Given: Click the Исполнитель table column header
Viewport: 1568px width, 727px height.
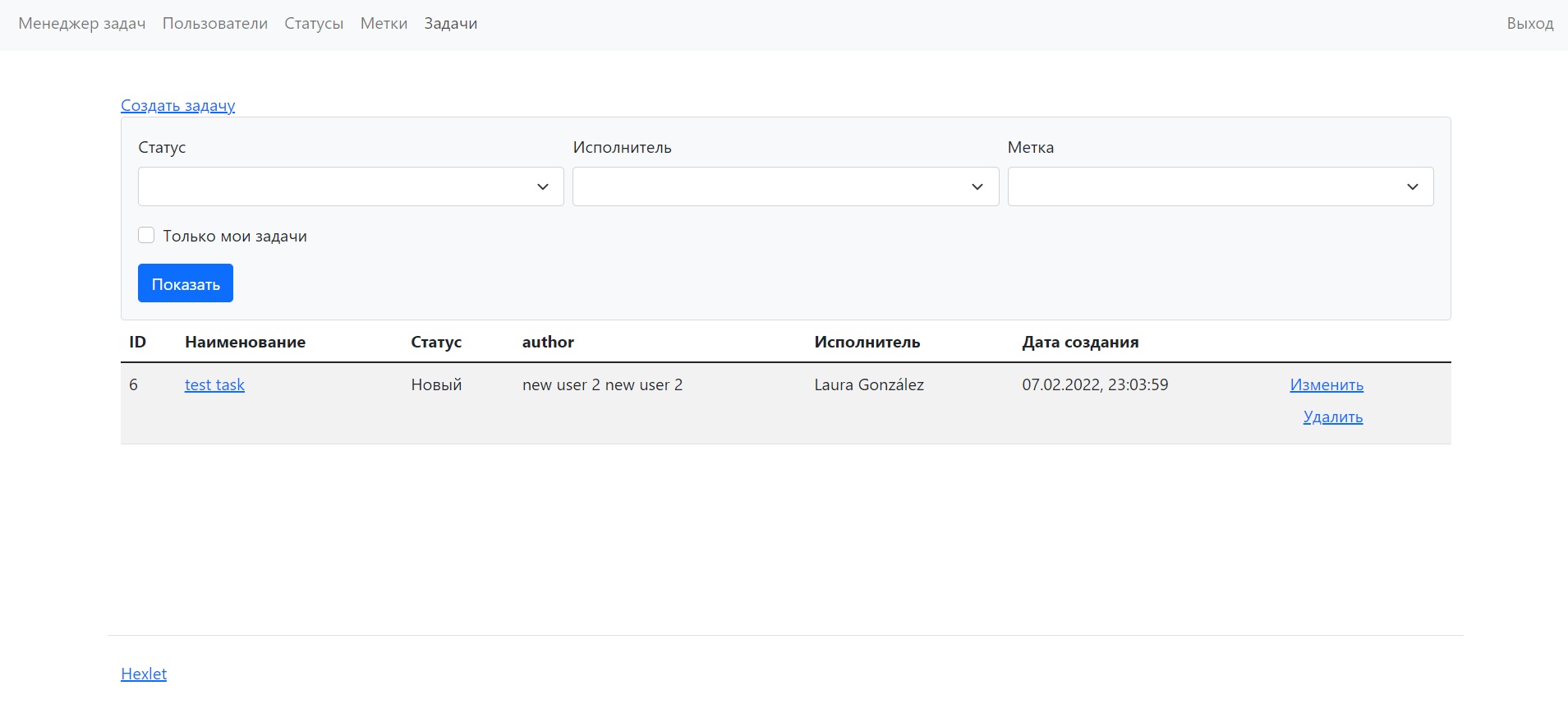Looking at the screenshot, I should [867, 343].
